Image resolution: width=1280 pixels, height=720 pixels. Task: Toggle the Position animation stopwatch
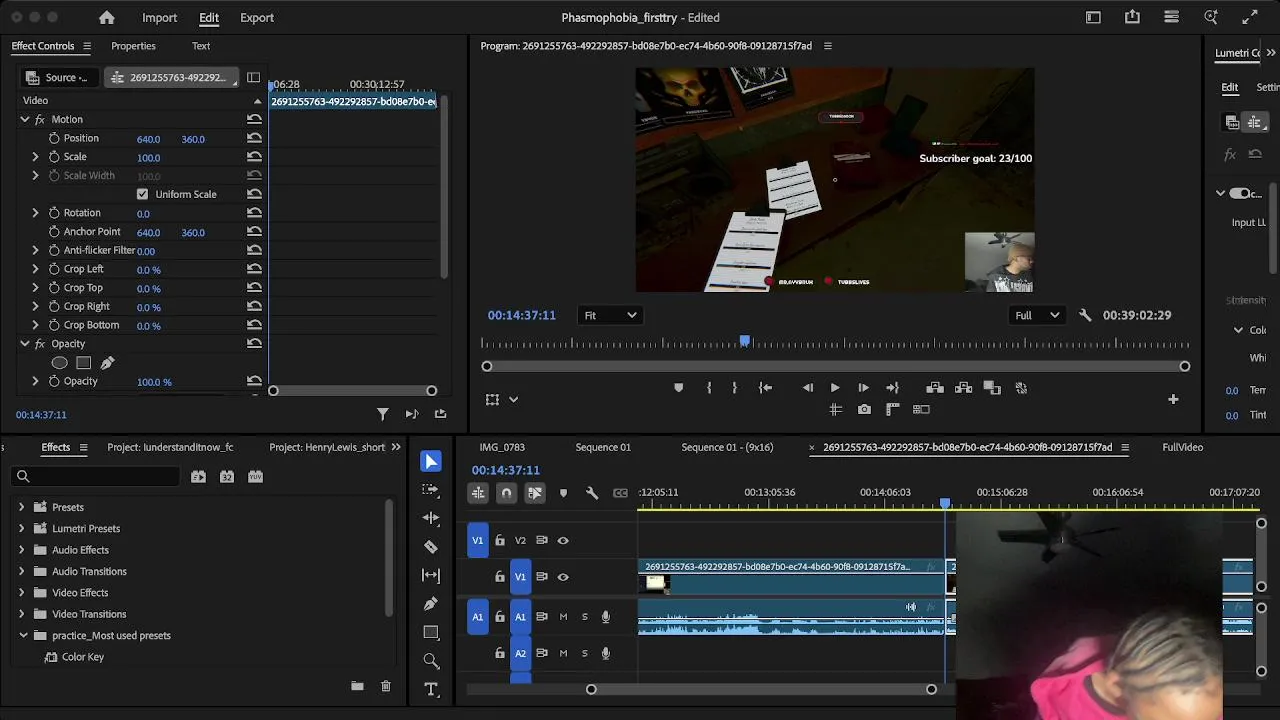click(54, 138)
